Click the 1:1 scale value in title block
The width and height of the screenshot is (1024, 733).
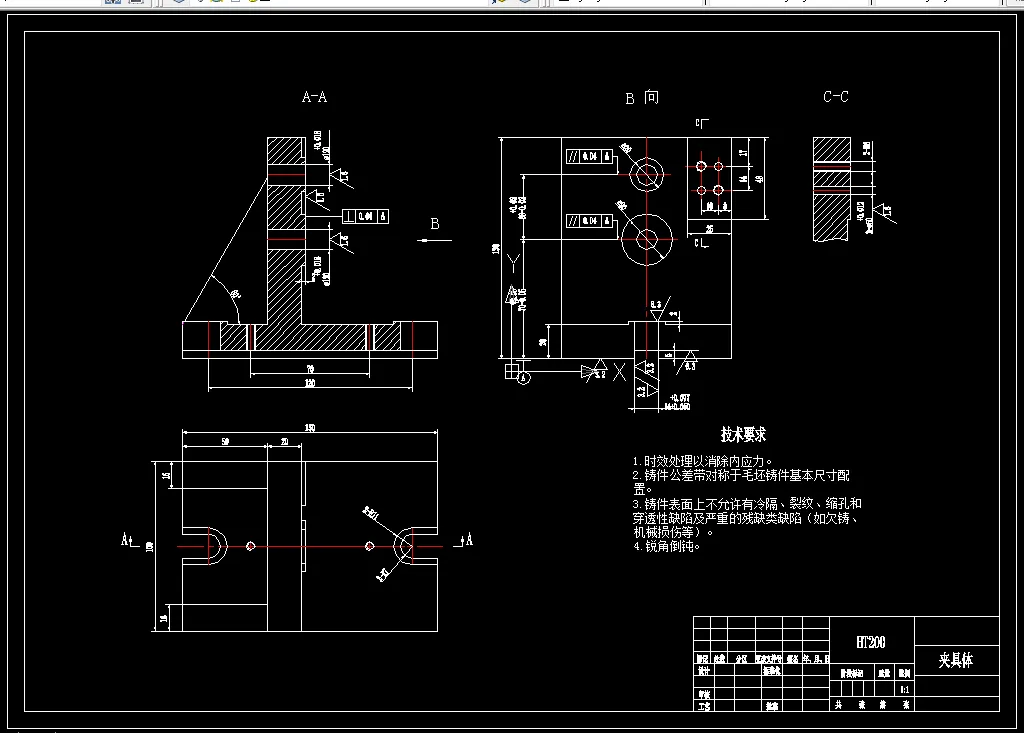[904, 689]
